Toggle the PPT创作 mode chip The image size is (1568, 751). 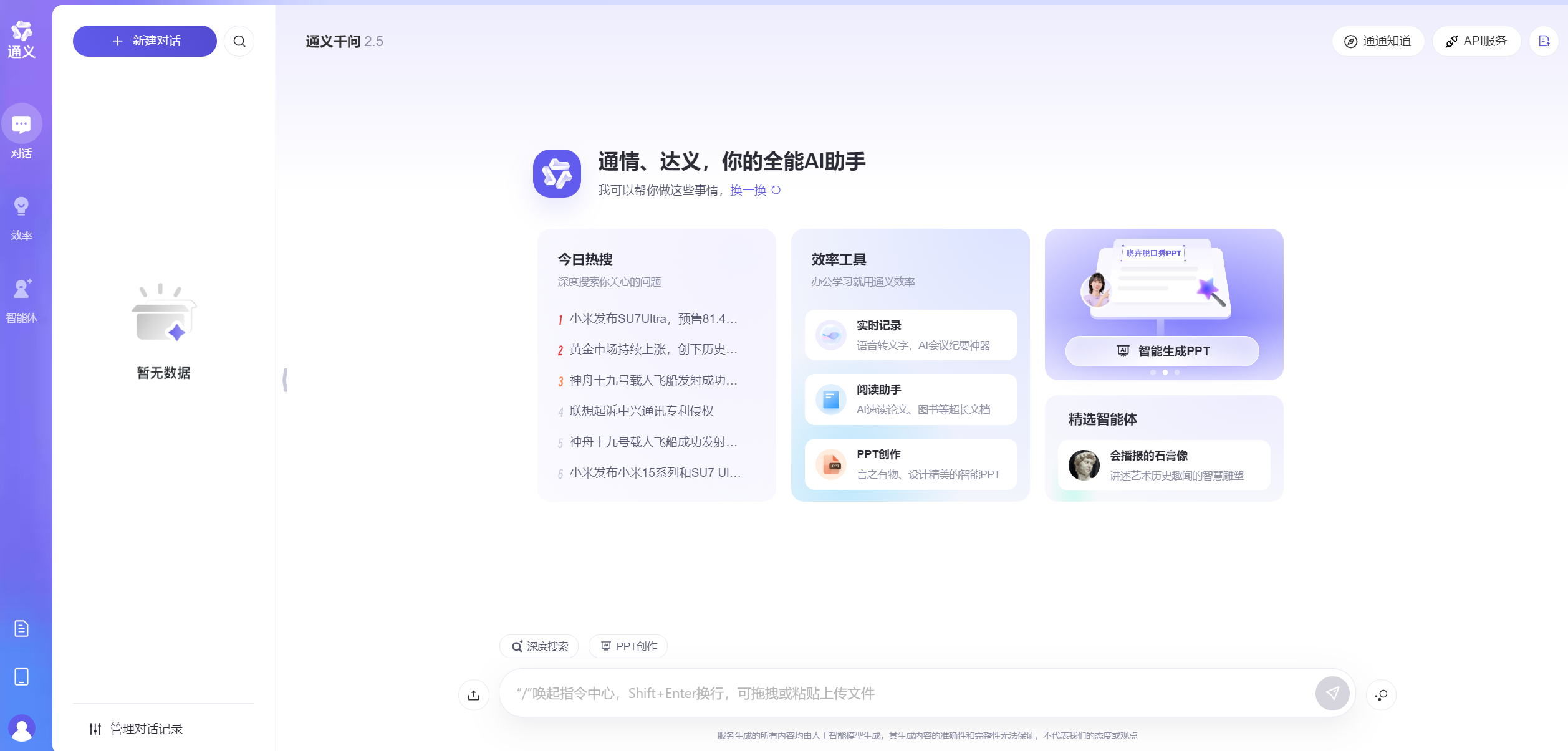pos(628,646)
